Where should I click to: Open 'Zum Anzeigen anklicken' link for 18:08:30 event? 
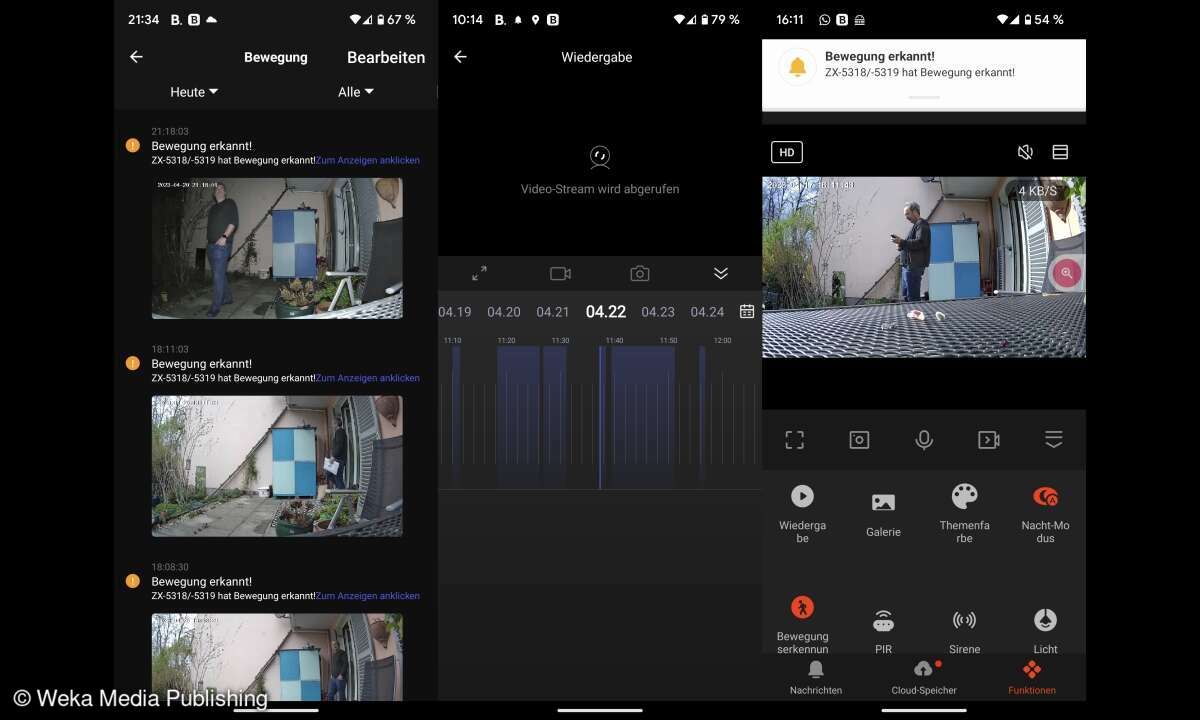pyautogui.click(x=368, y=596)
